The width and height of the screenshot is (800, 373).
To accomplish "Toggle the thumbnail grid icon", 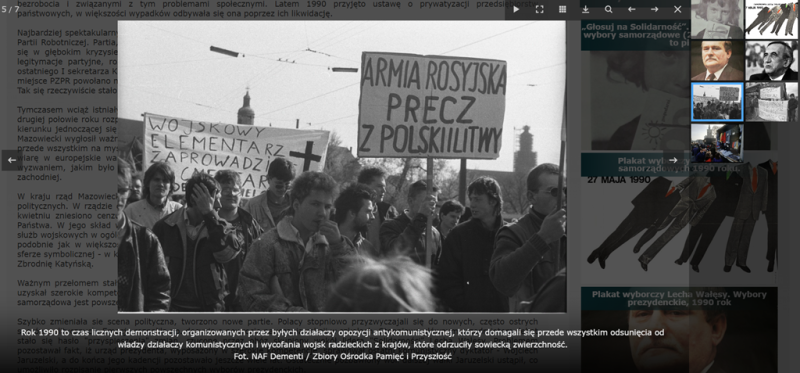I will [x=562, y=9].
